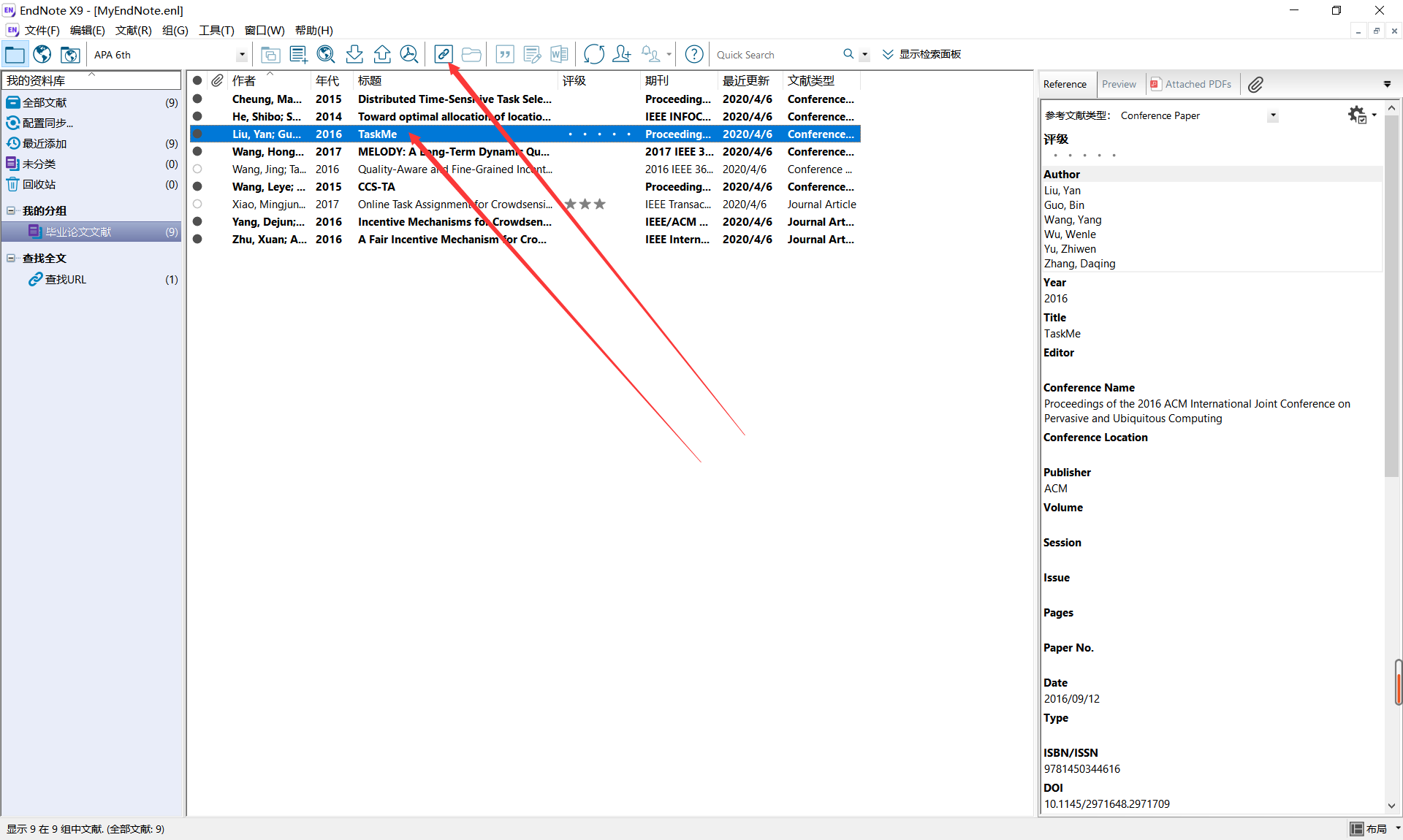Open the panel options arrow beside Attached PDFs

pos(1387,85)
